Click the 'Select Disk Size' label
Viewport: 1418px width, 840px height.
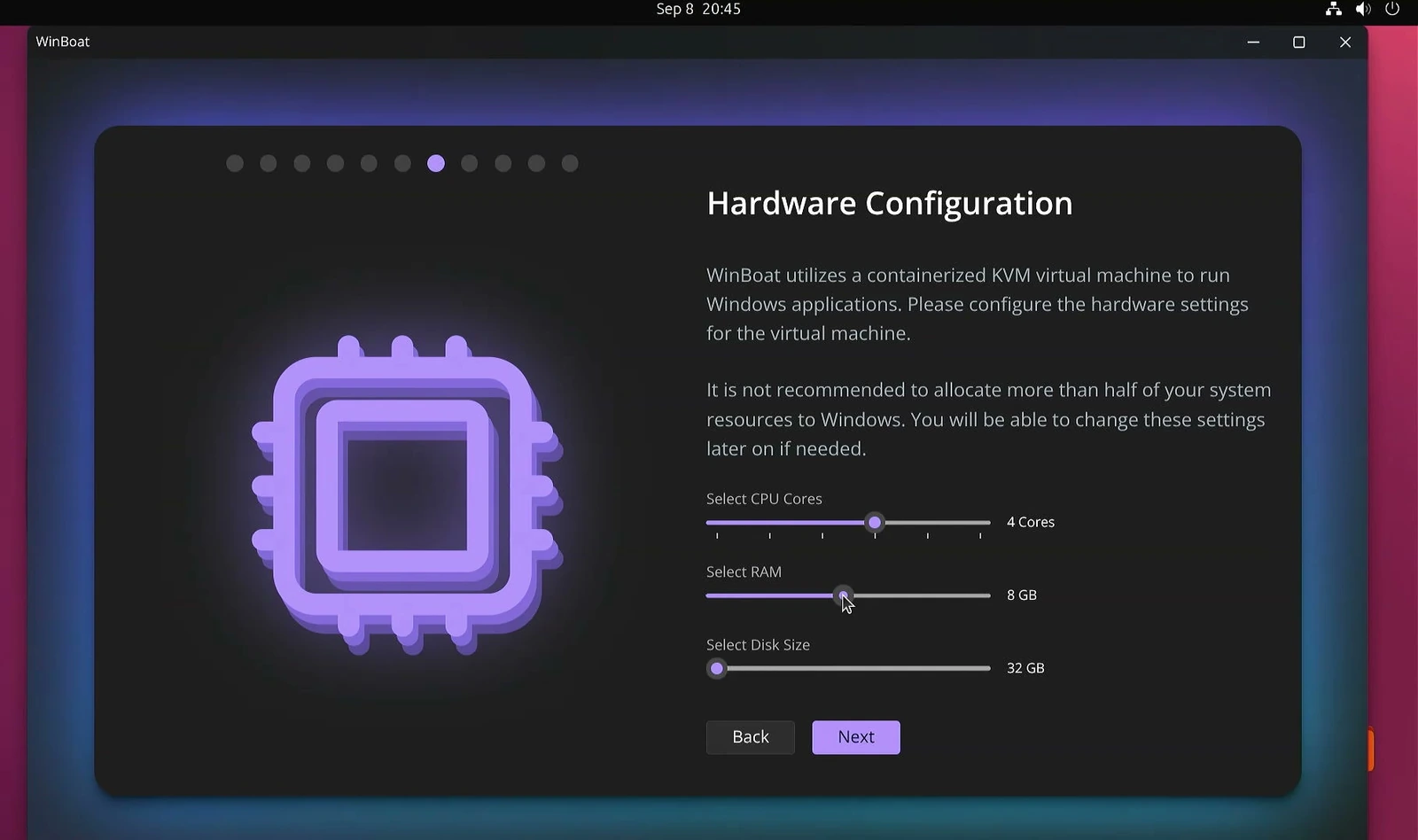point(758,645)
